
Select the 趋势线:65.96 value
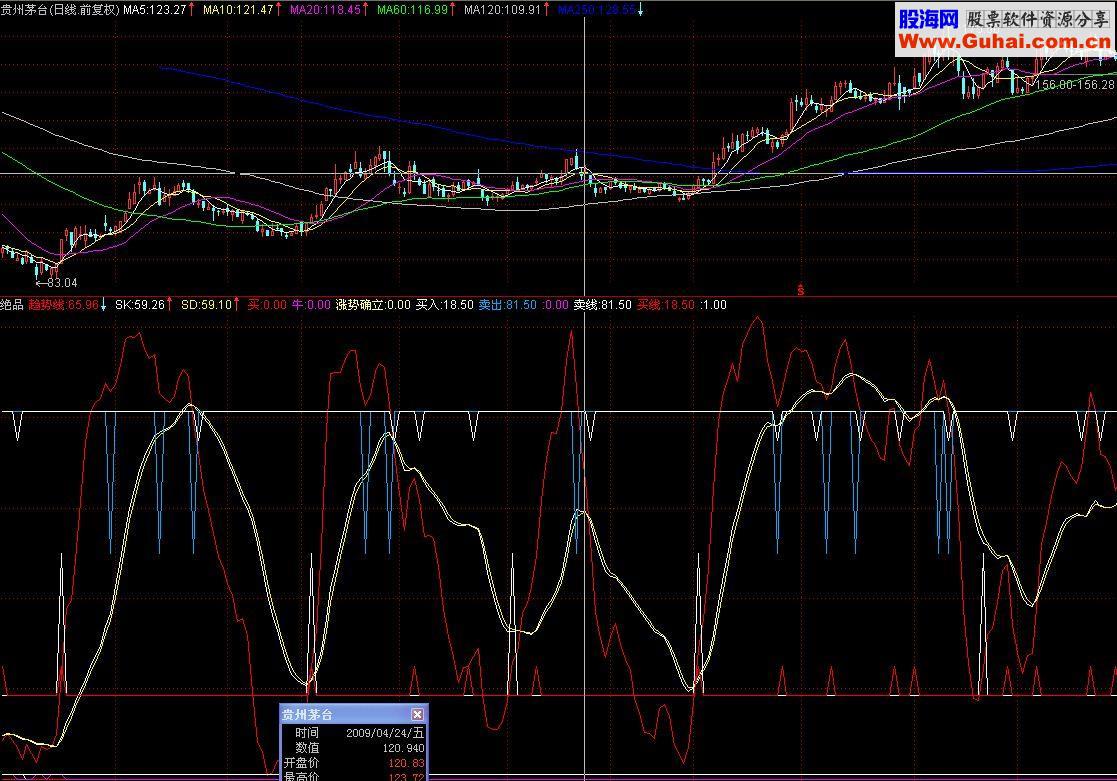(63, 304)
